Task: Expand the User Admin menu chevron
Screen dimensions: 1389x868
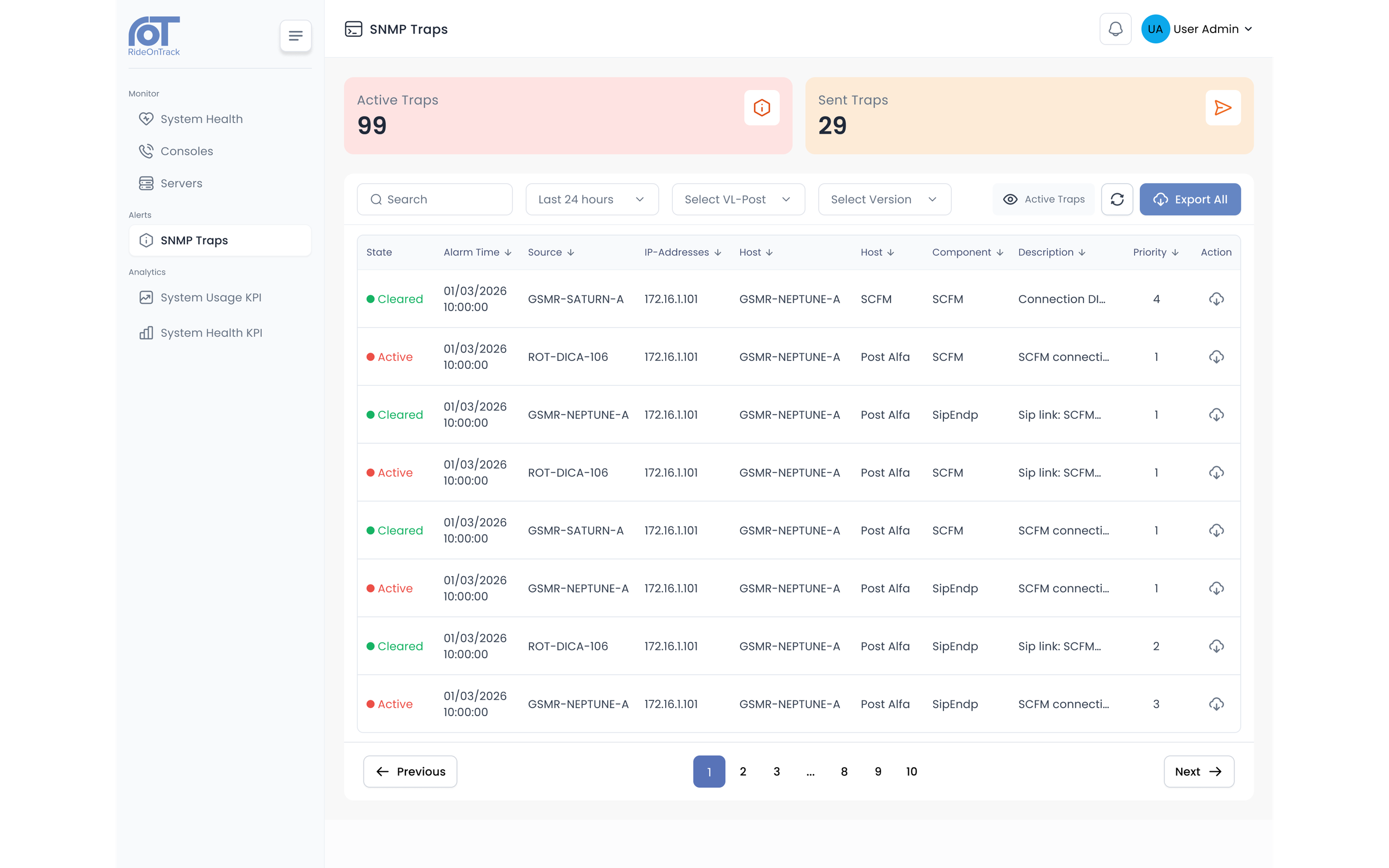Action: pyautogui.click(x=1248, y=29)
